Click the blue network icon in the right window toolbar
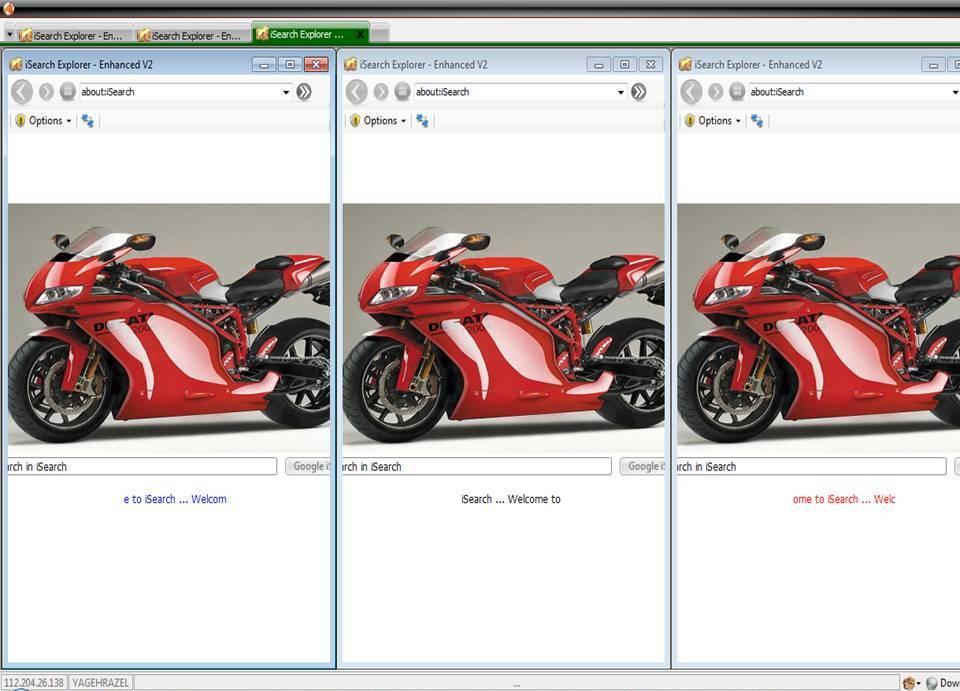Screen dimensions: 960x691 point(757,121)
